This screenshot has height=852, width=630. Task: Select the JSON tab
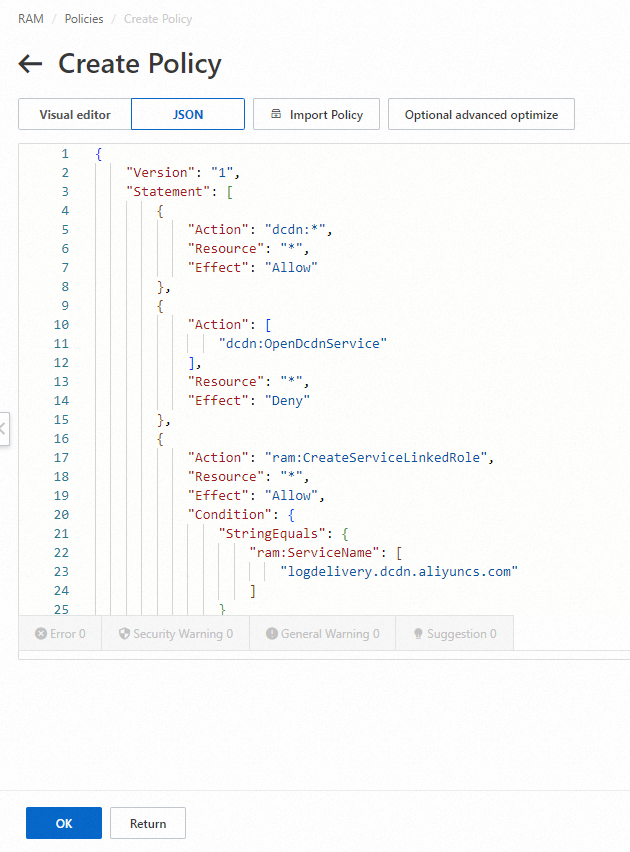coord(187,113)
